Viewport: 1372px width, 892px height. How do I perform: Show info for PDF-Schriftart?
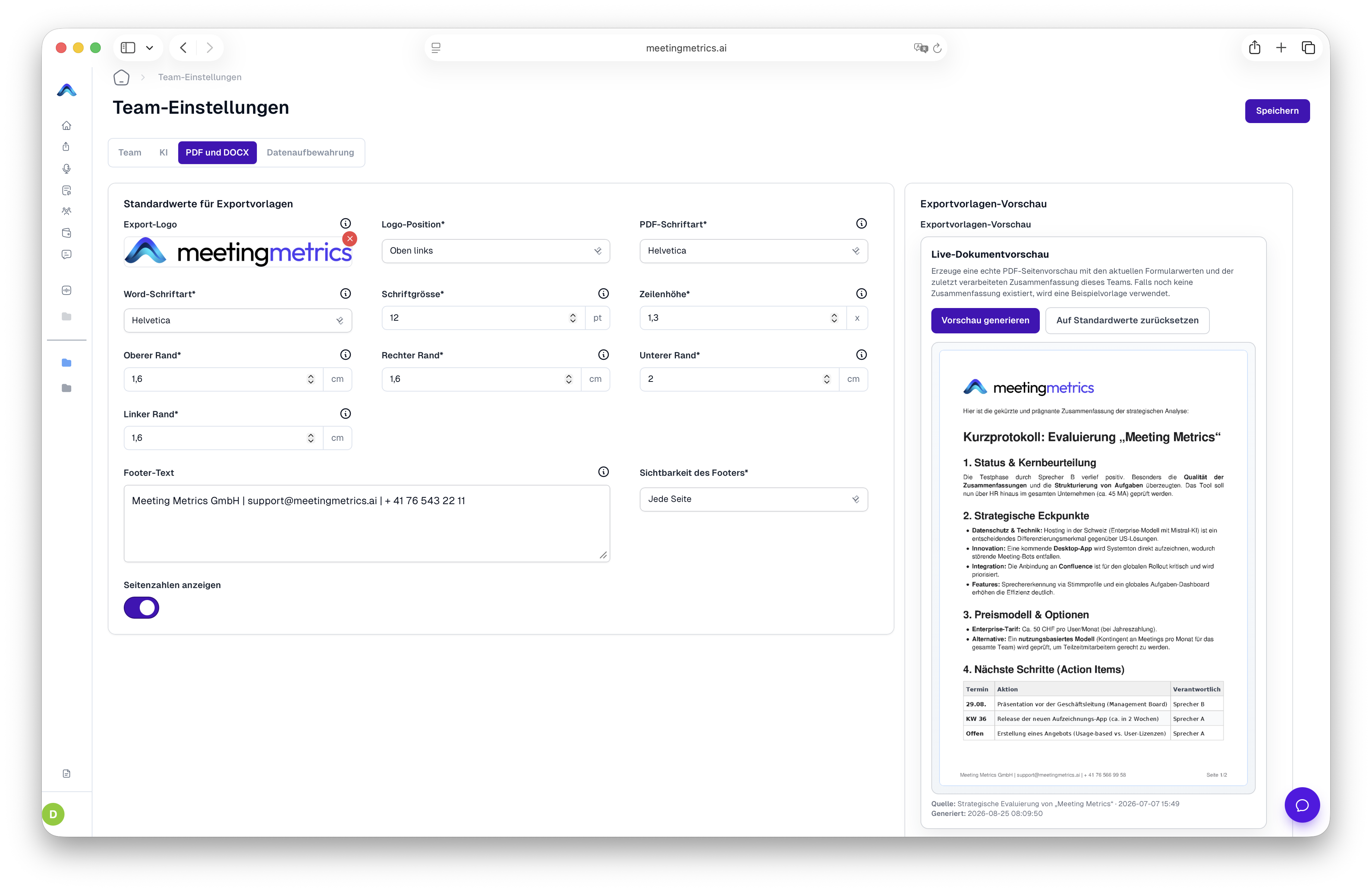(x=861, y=224)
